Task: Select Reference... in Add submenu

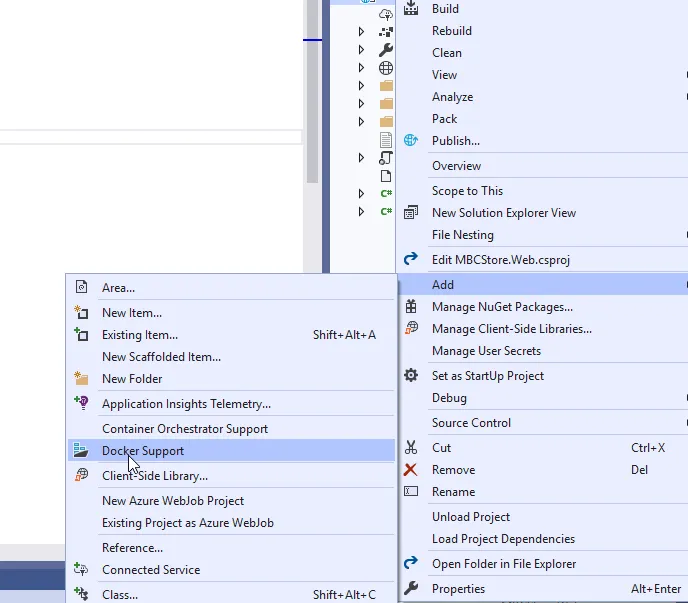Action: click(x=231, y=547)
